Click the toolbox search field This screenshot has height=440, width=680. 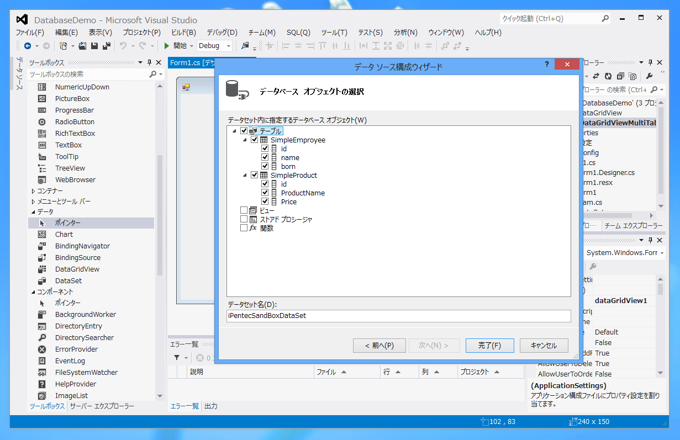coord(89,74)
